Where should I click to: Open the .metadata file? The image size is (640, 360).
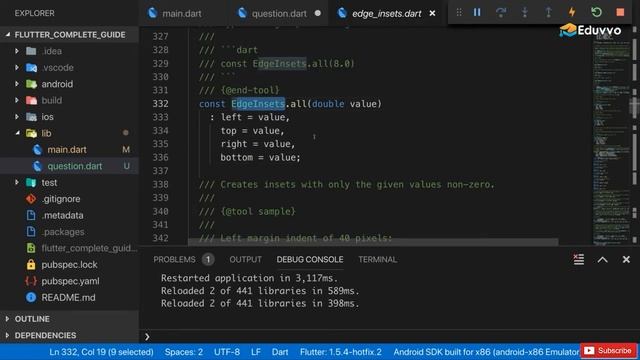(62, 216)
